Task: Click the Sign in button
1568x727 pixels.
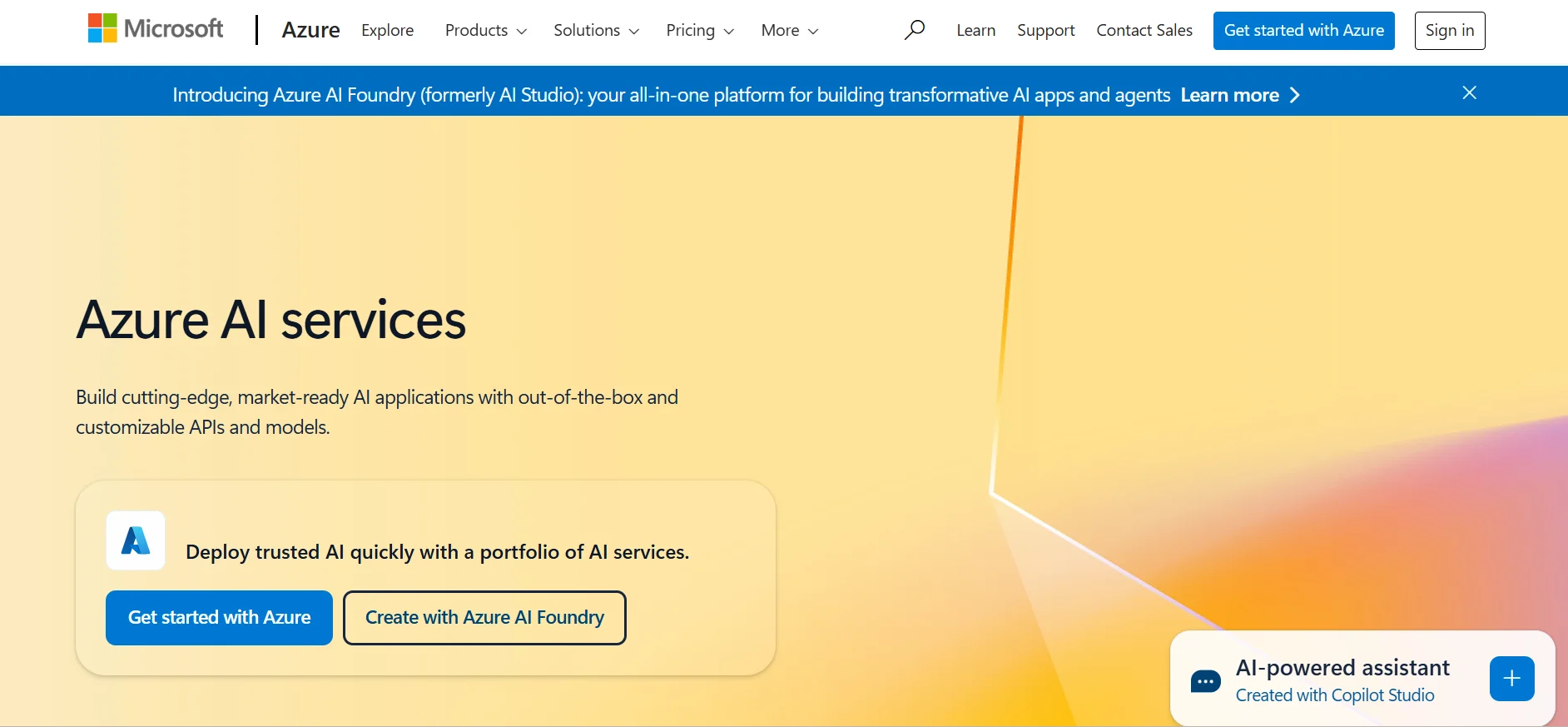Action: 1450,31
